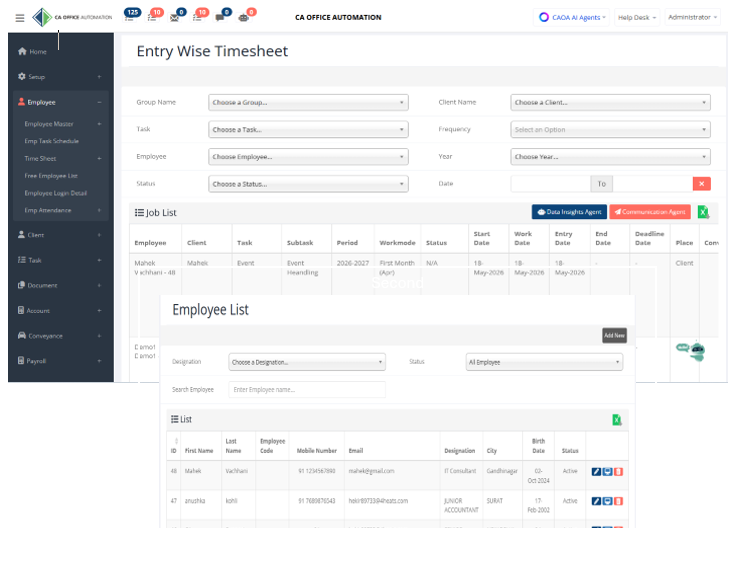743x576 pixels.
Task: Open the Client Name dropdown
Action: pos(610,103)
